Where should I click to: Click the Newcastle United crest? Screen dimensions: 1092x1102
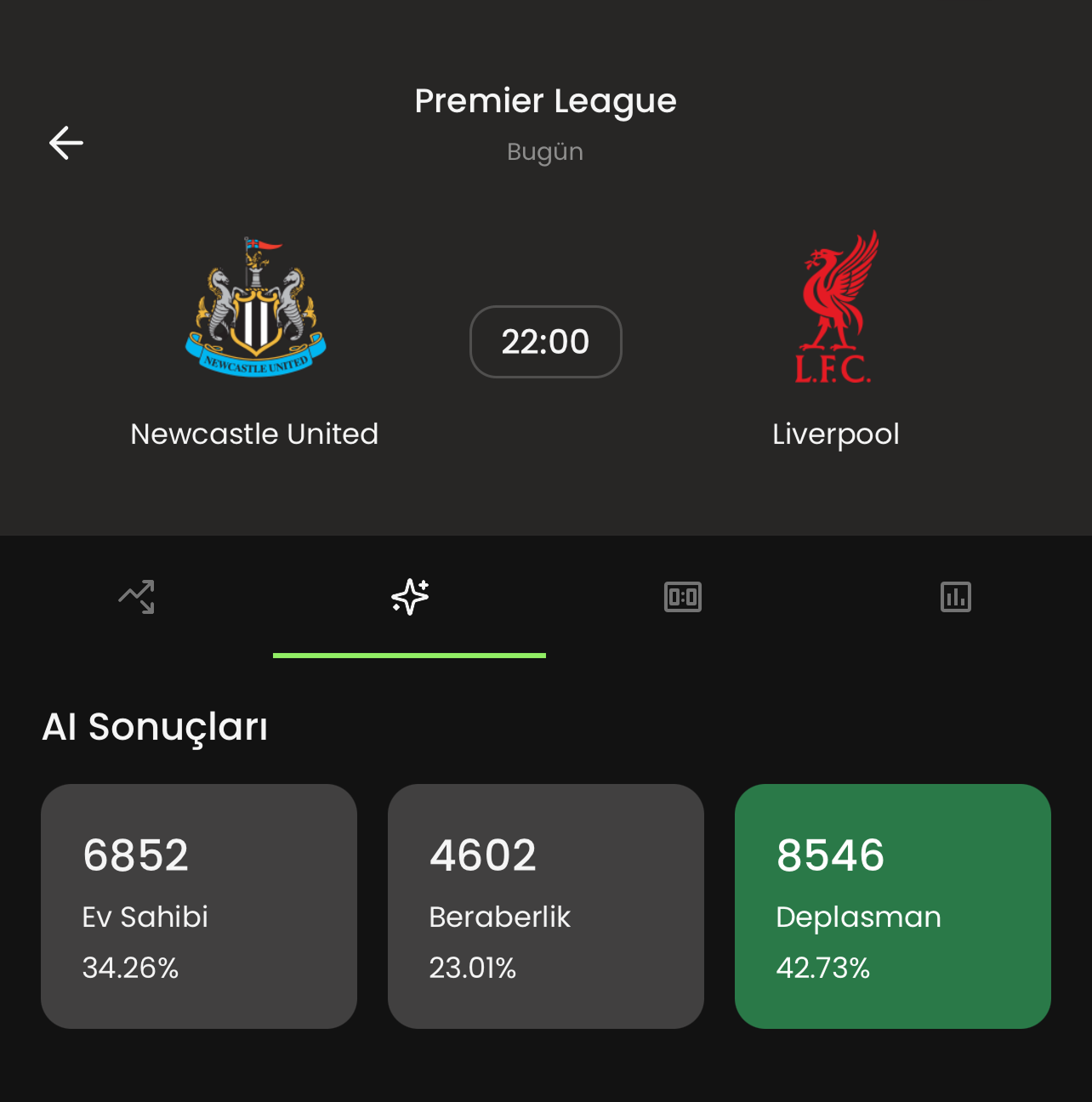[x=256, y=307]
